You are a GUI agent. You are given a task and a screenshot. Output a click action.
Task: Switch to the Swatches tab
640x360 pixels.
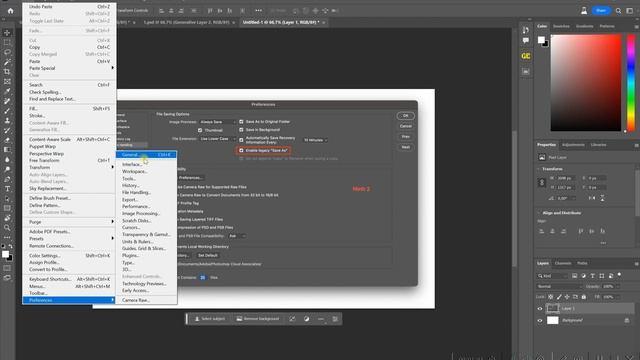point(561,26)
